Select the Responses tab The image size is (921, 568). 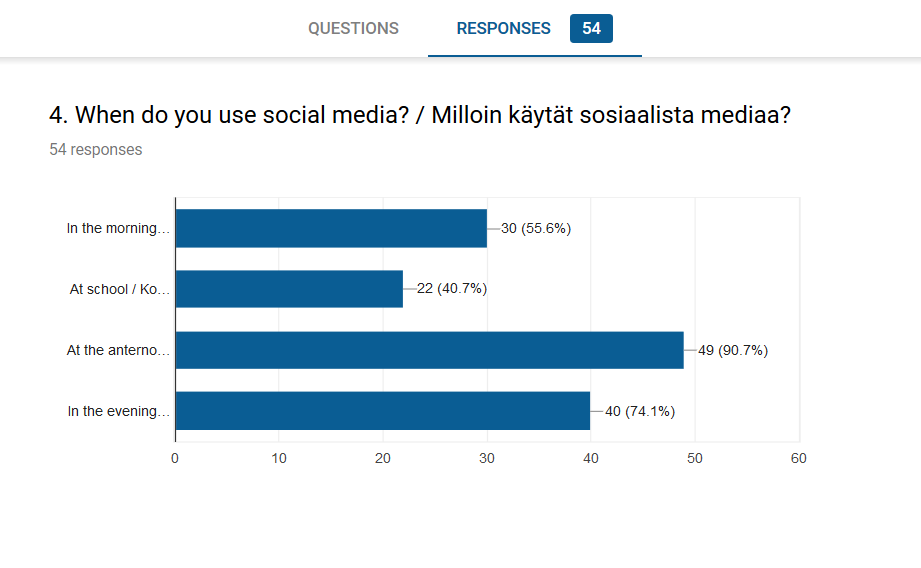click(503, 28)
